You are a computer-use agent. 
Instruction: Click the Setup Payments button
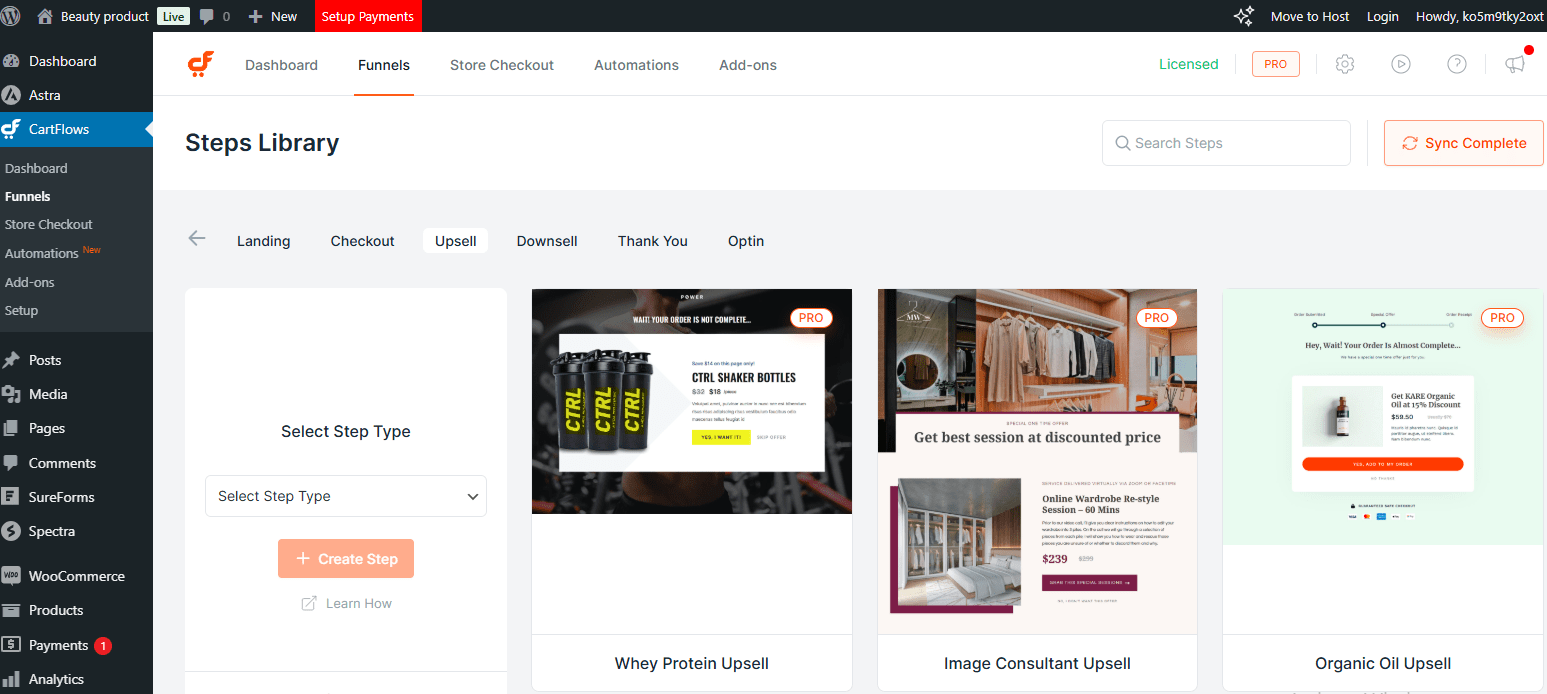pos(367,16)
